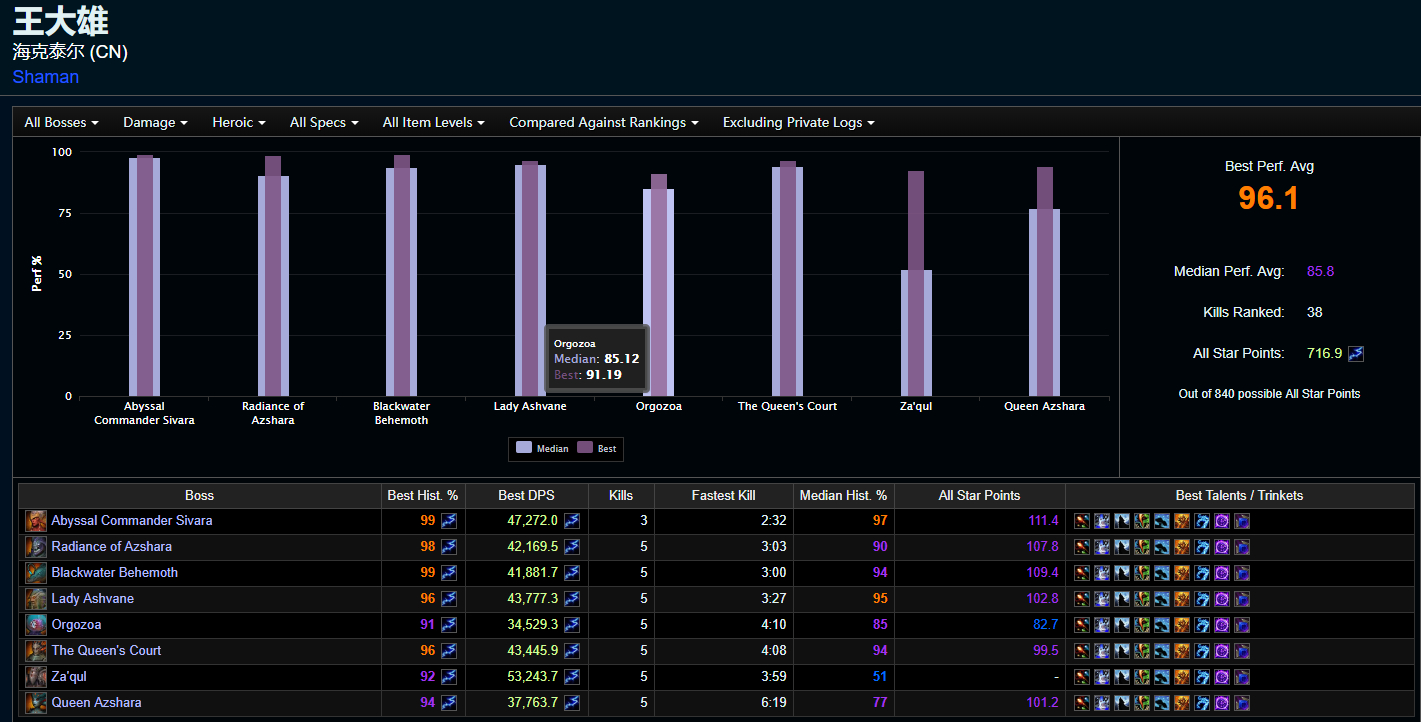1421x722 pixels.
Task: Click icon beside 716.9 All Star Points
Action: click(1356, 353)
